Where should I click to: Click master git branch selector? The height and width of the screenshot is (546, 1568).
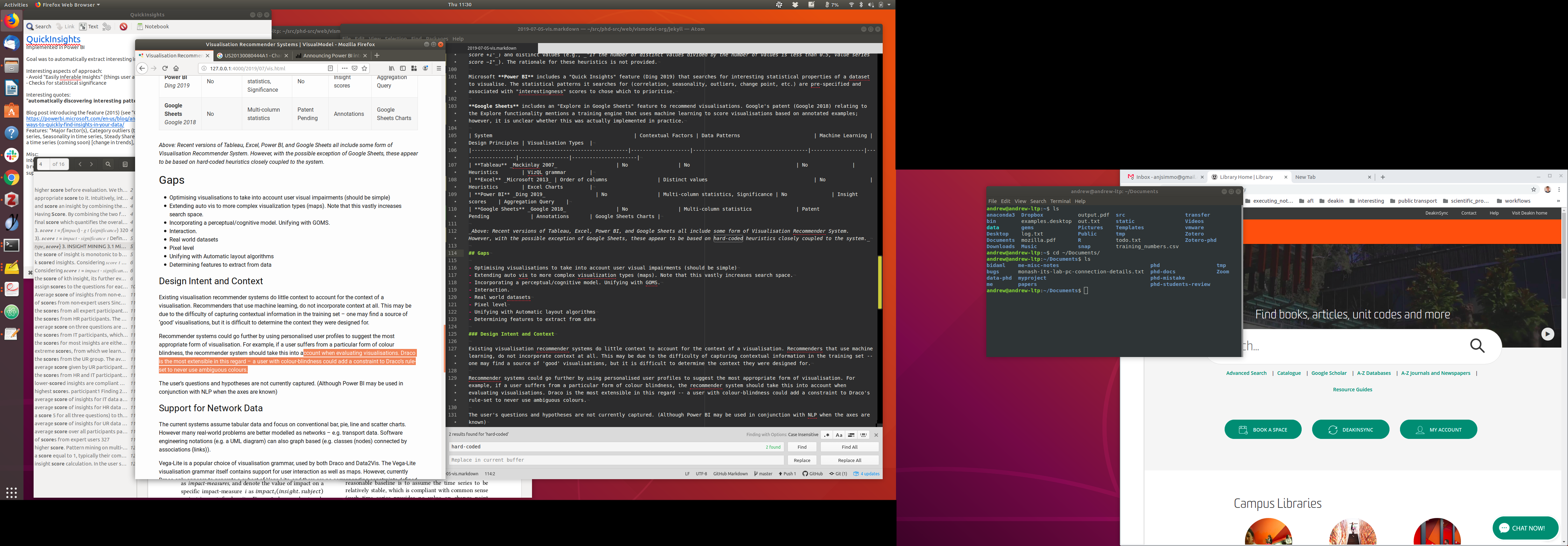[763, 474]
